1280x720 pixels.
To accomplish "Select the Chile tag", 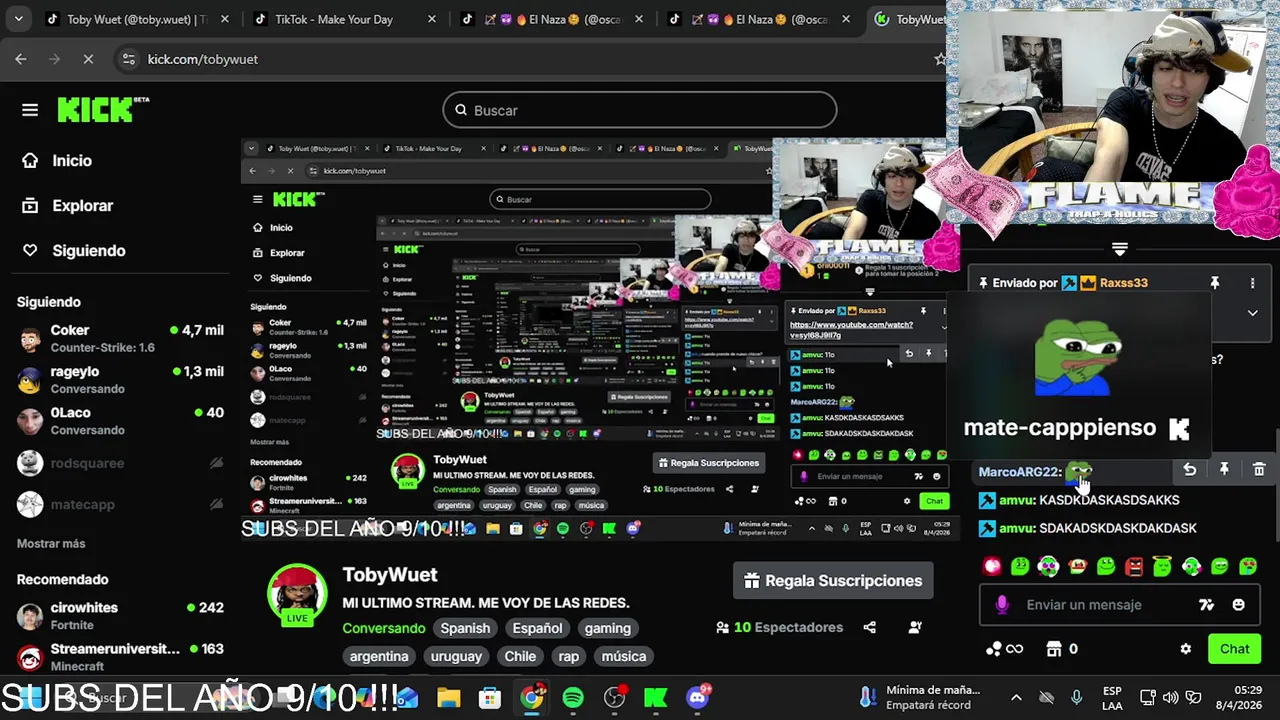I will 519,656.
